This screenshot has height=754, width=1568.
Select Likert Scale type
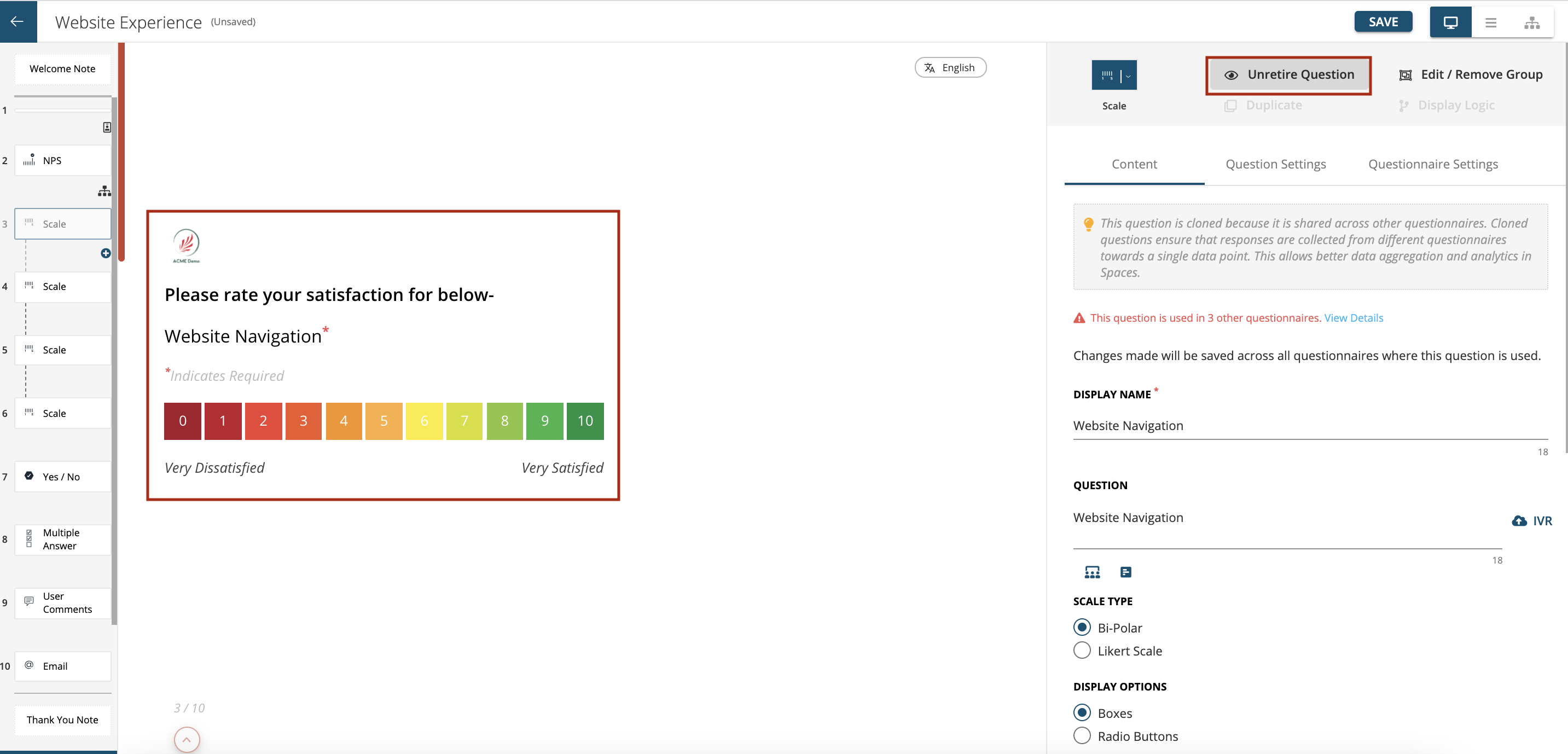[1082, 651]
